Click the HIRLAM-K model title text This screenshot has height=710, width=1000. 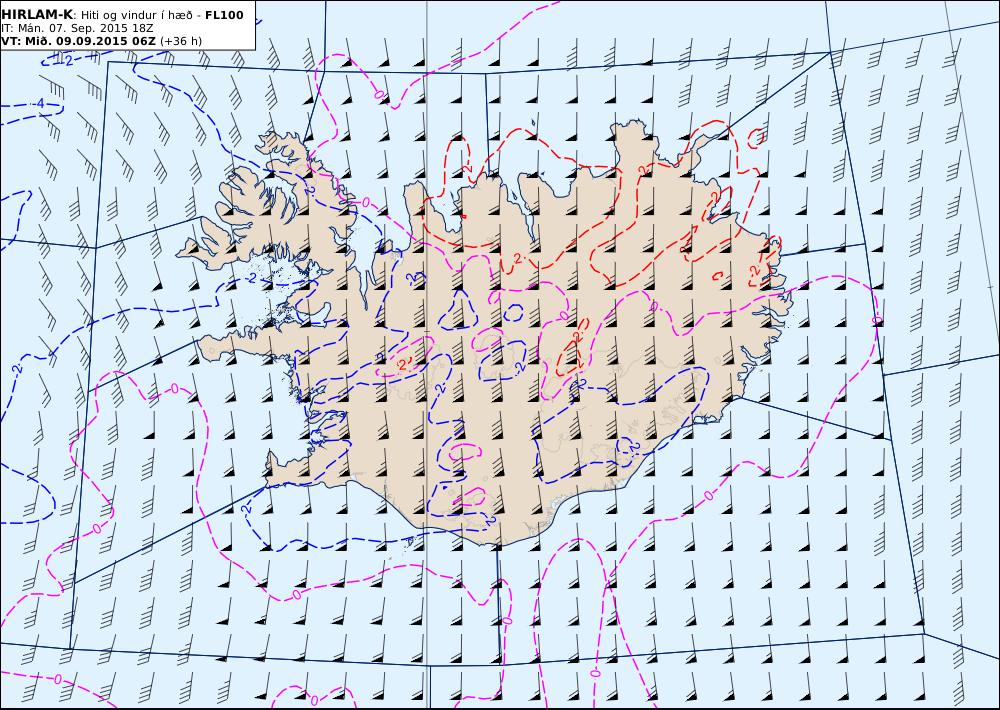pyautogui.click(x=37, y=15)
